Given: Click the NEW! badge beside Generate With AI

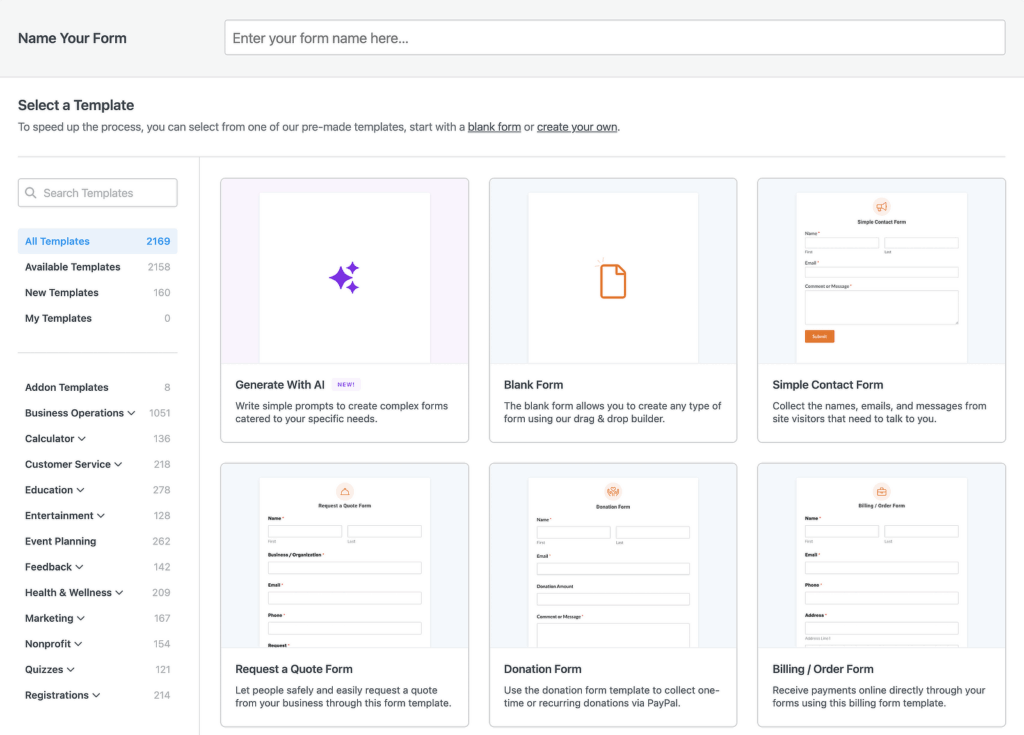Looking at the screenshot, I should click(x=346, y=385).
